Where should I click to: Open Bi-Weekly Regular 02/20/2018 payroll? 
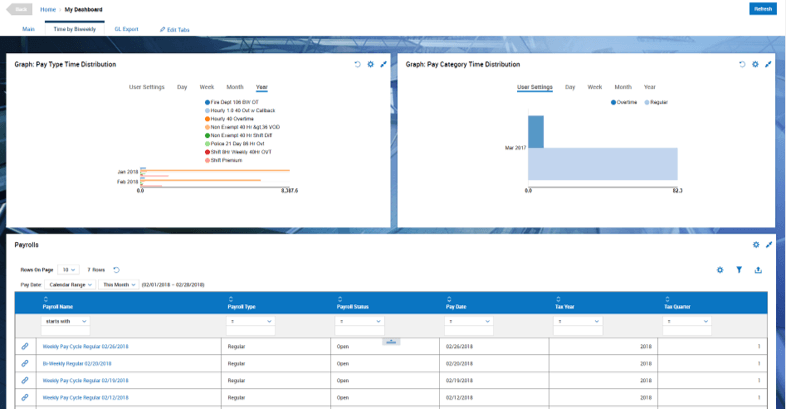pos(77,363)
